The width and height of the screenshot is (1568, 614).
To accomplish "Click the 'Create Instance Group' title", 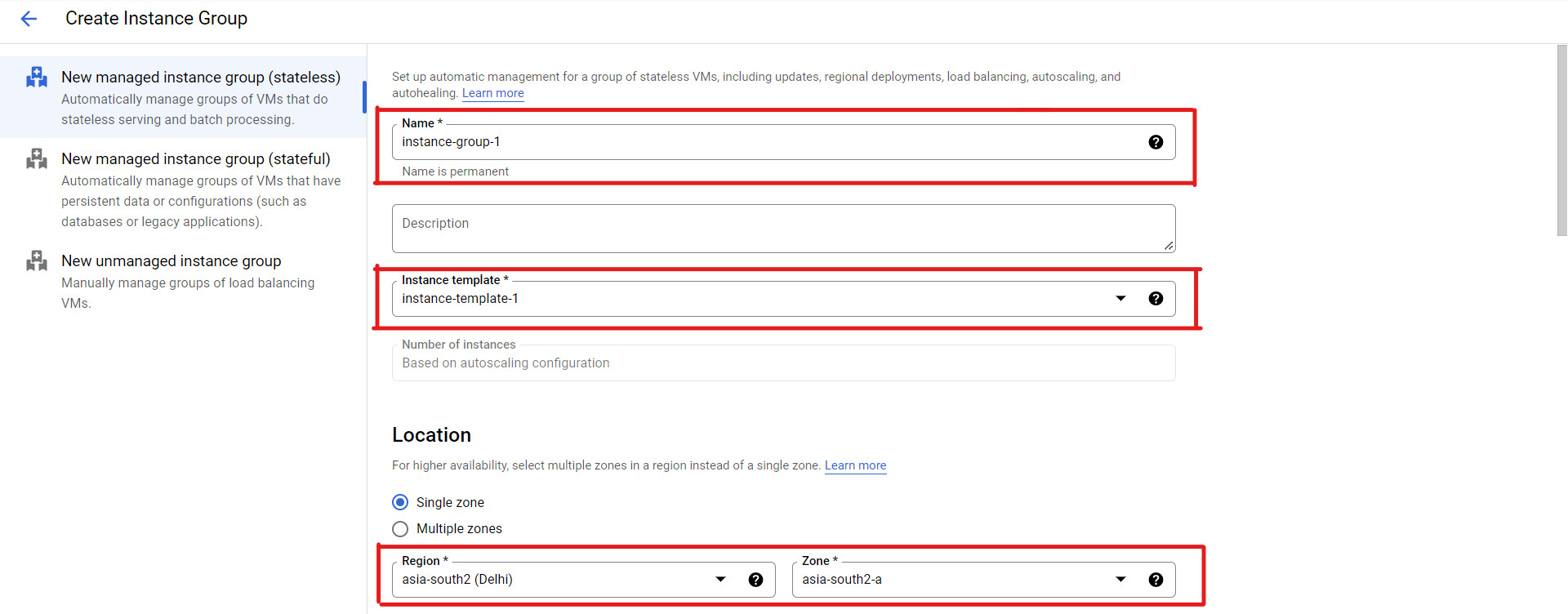I will (156, 19).
